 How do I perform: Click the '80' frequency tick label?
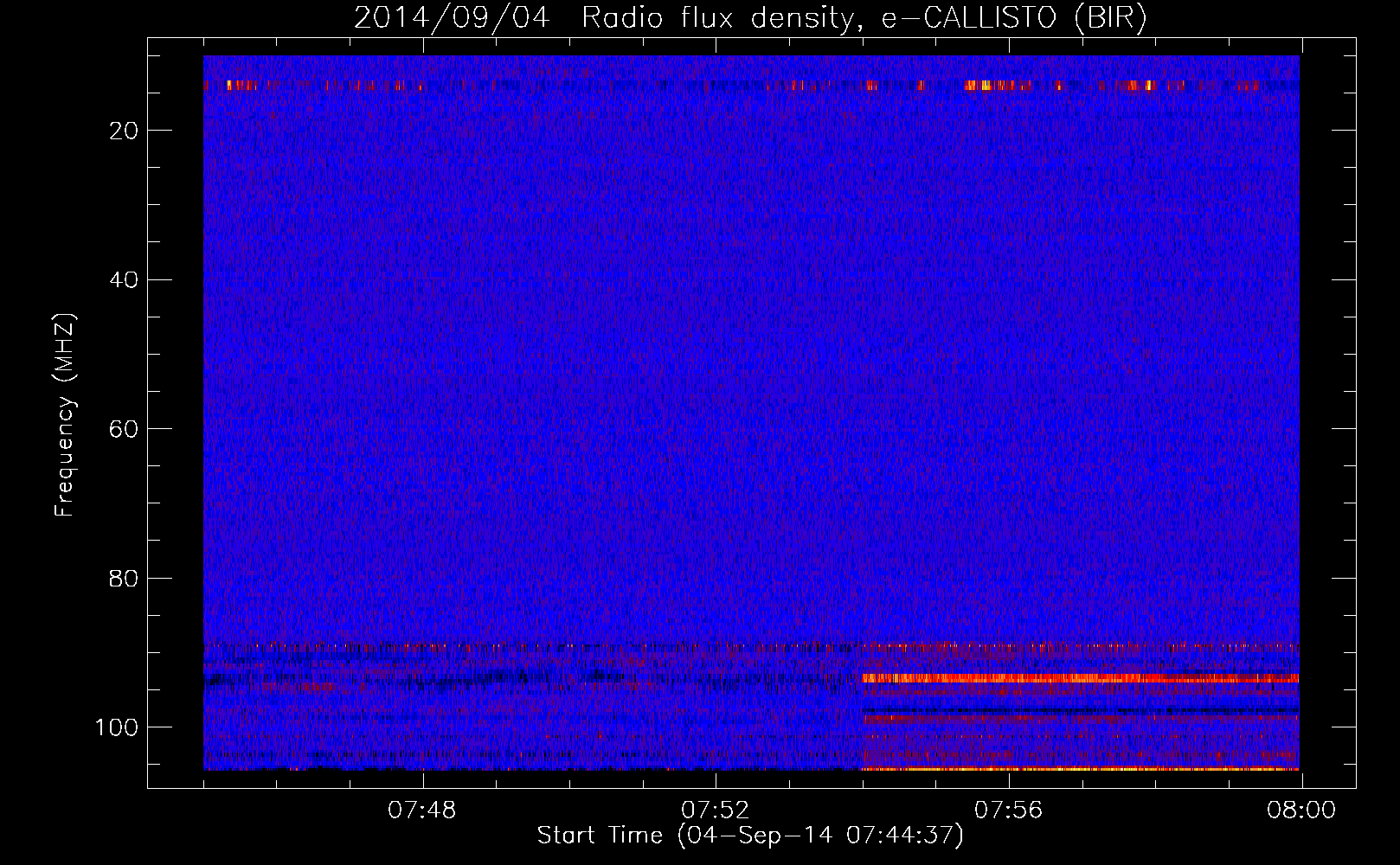[x=125, y=578]
